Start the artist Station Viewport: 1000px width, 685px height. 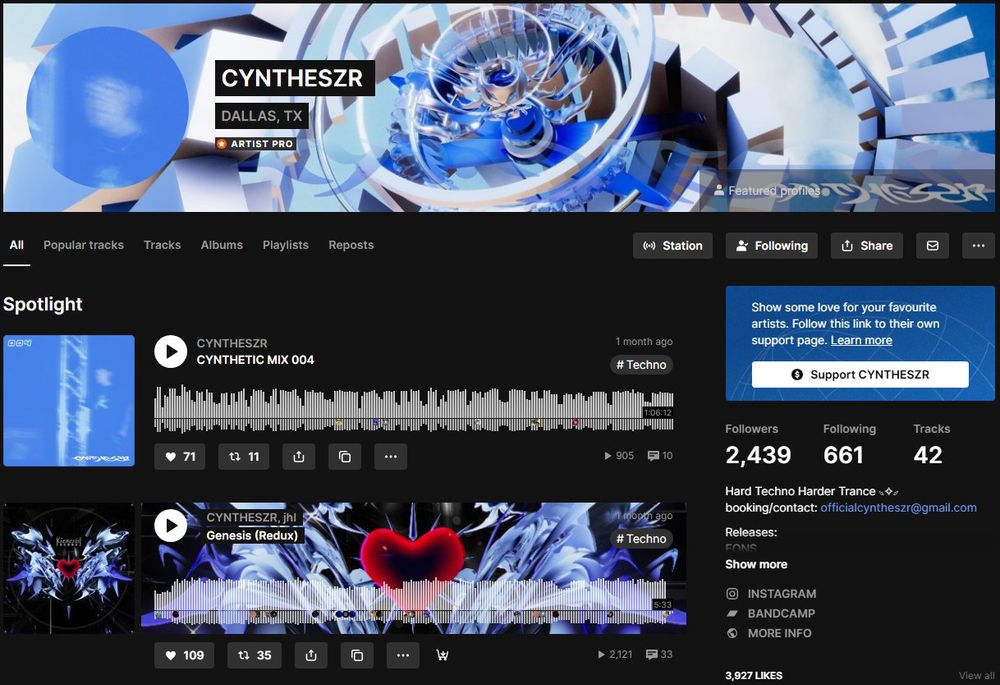[x=673, y=246]
